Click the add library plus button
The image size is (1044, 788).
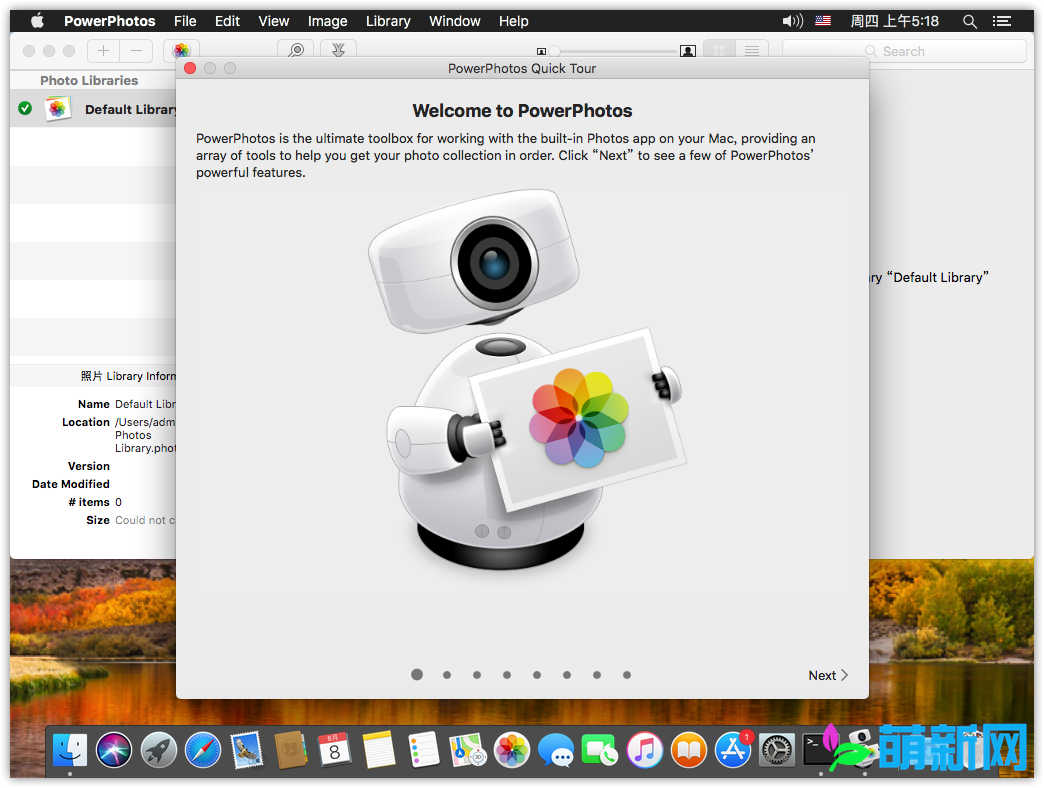coord(103,51)
